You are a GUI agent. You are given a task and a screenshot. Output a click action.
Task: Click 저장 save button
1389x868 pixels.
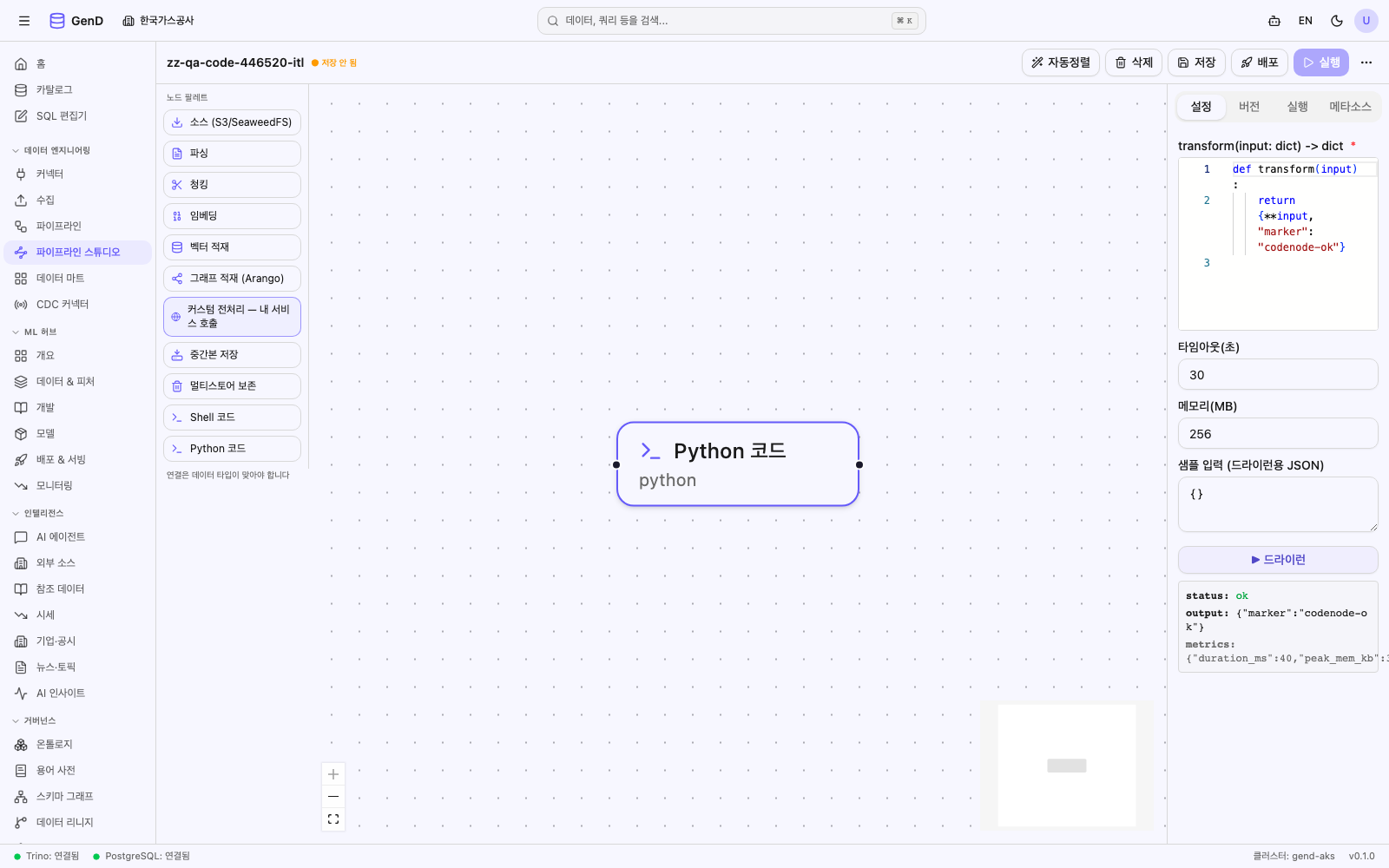click(x=1196, y=62)
